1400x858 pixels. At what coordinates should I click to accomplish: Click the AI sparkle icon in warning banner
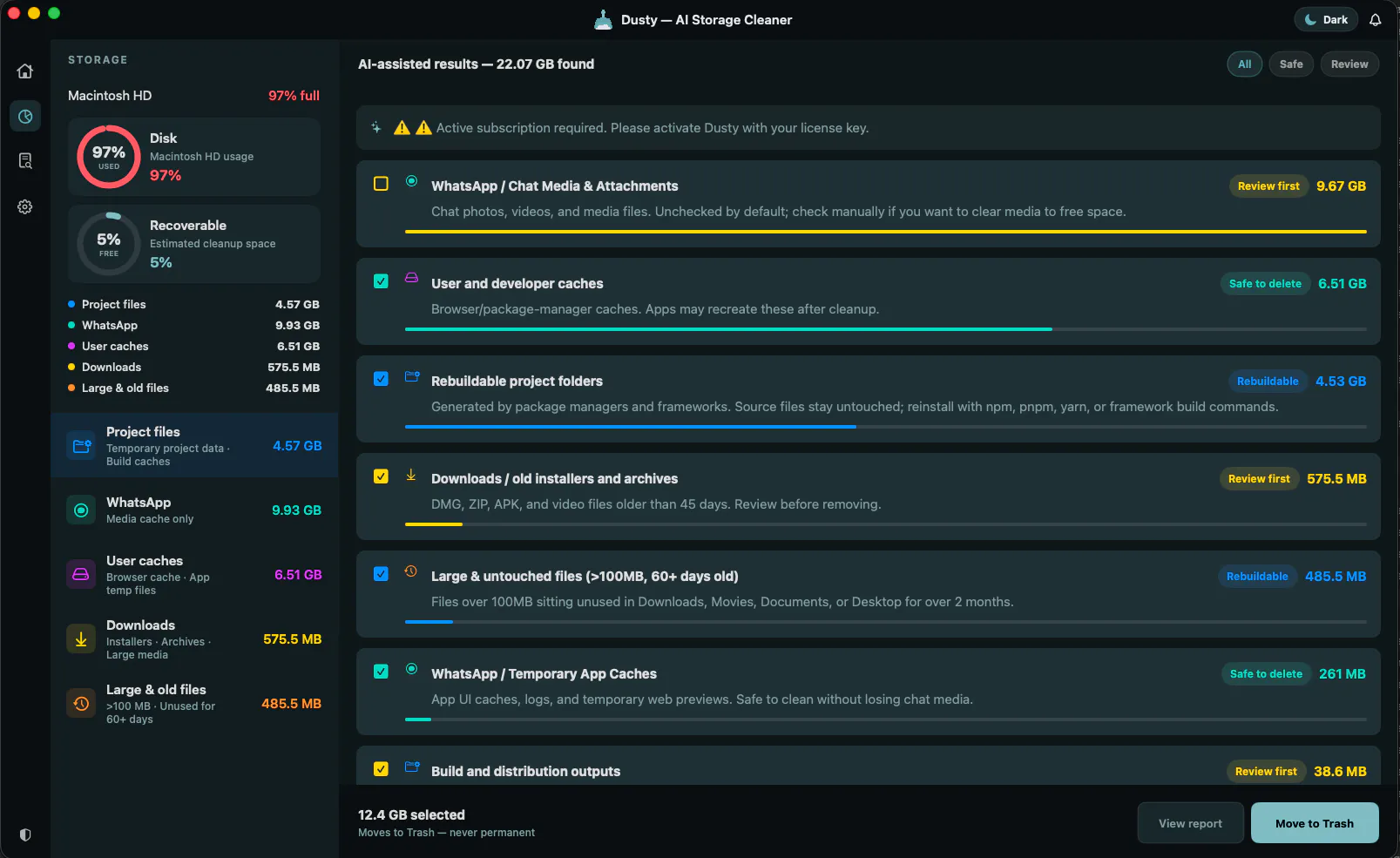376,127
